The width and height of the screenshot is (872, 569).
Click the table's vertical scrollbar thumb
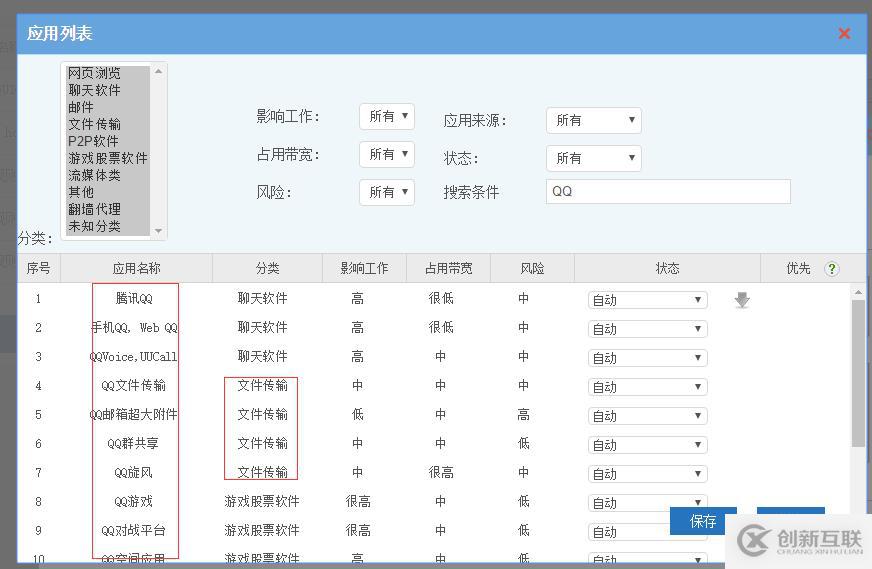pos(858,373)
